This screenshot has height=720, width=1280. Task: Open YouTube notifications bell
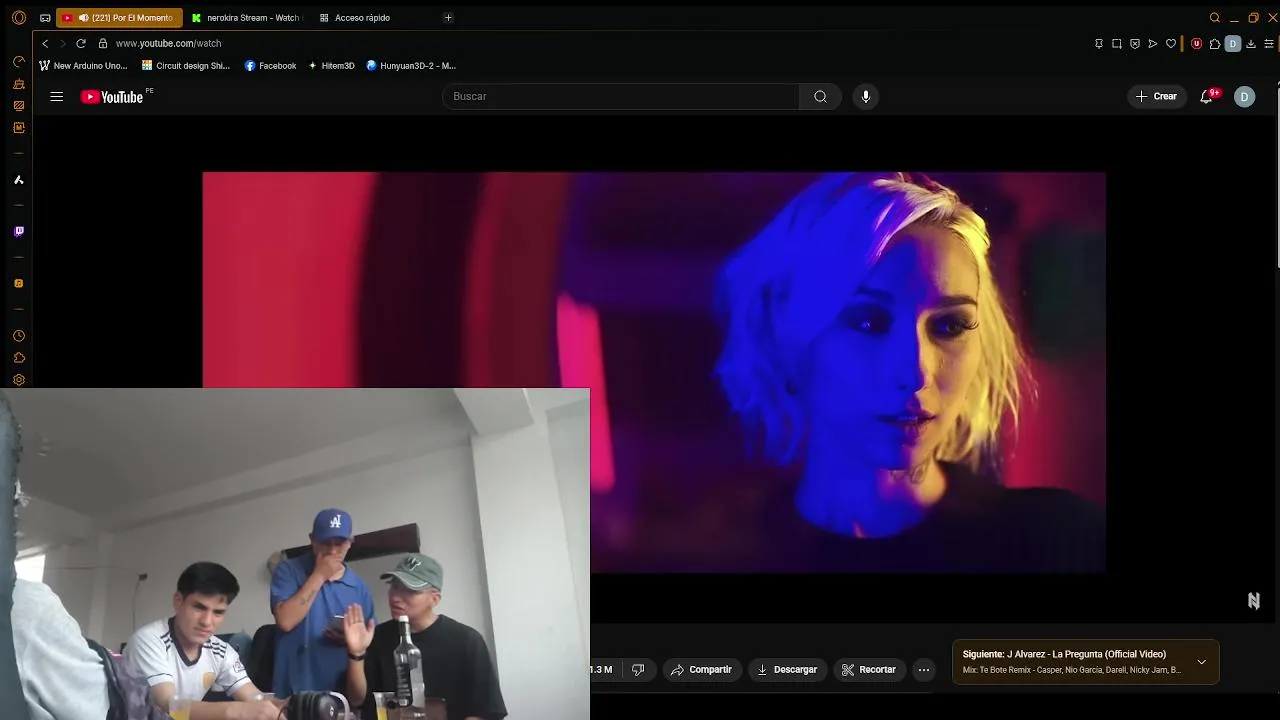(1207, 97)
